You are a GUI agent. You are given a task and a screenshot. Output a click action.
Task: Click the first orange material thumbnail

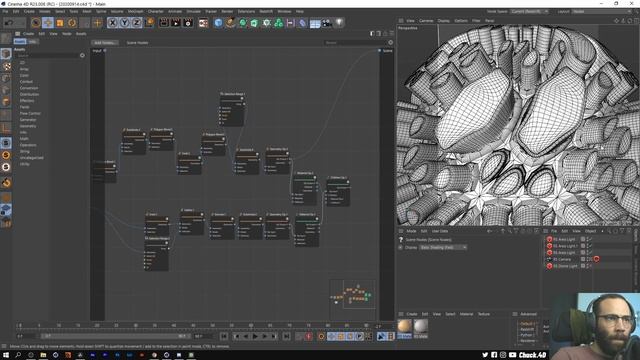tap(404, 327)
